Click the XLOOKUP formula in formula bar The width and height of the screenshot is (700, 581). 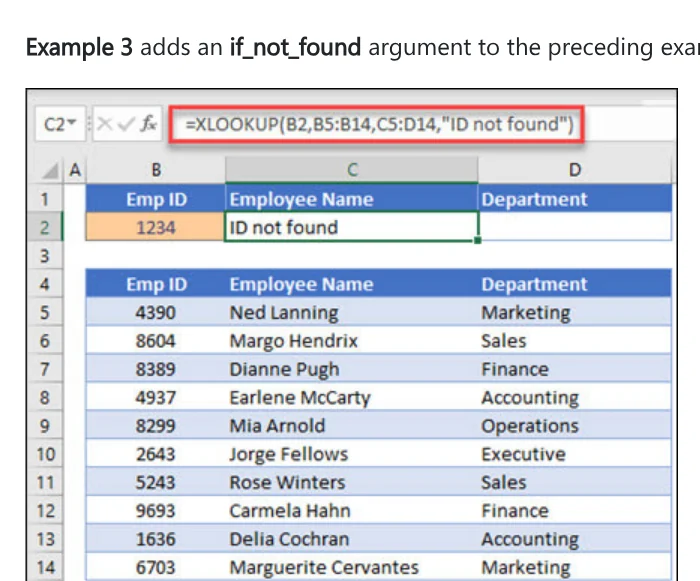[x=379, y=124]
